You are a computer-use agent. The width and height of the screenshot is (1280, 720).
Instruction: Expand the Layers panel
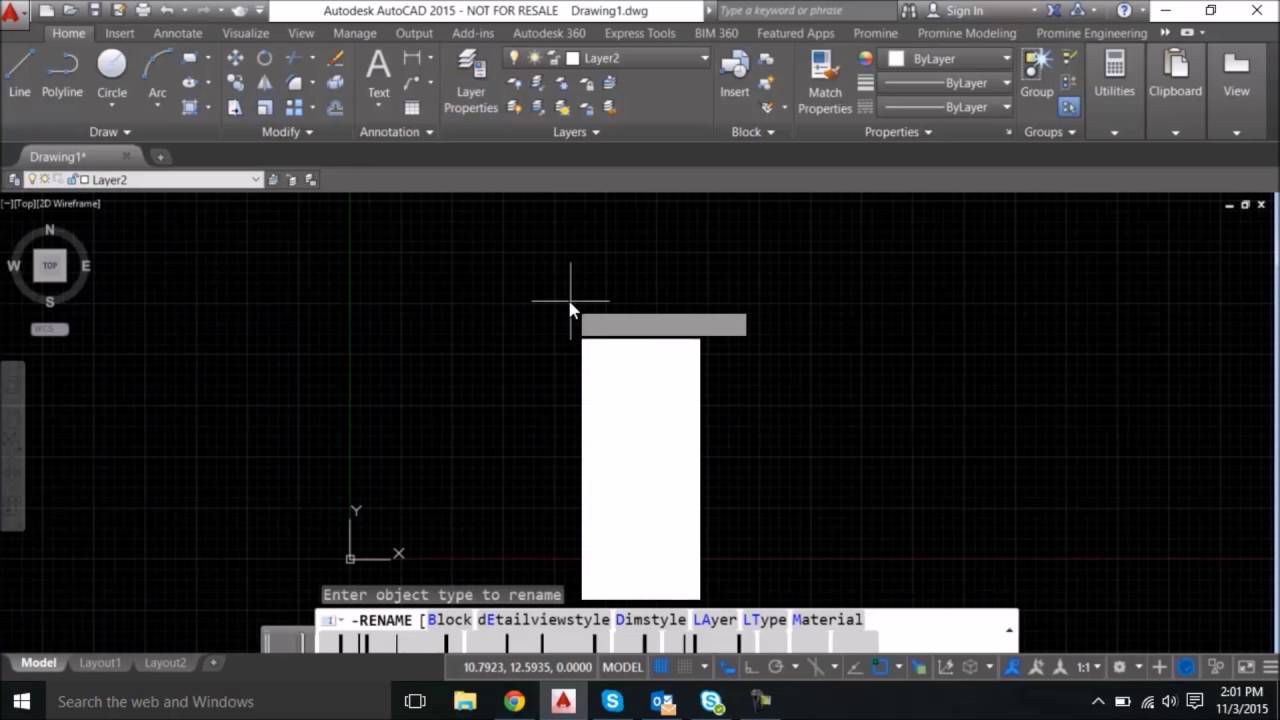point(576,132)
